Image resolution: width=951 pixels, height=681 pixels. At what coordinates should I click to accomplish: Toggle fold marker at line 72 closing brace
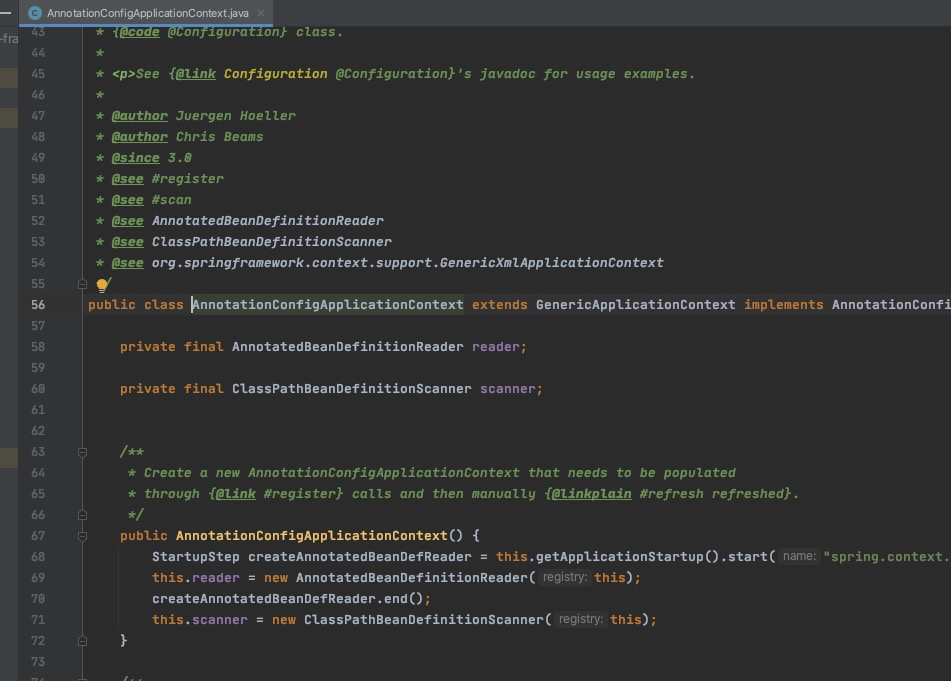(x=82, y=641)
